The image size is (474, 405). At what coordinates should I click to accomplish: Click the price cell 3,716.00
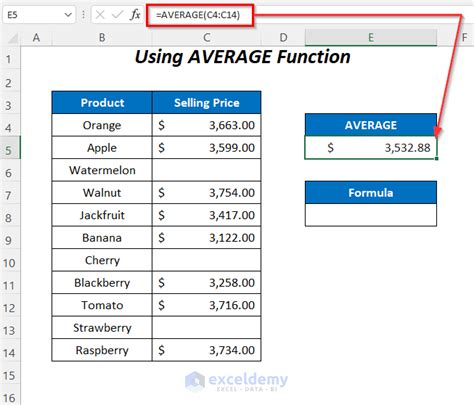click(x=207, y=305)
